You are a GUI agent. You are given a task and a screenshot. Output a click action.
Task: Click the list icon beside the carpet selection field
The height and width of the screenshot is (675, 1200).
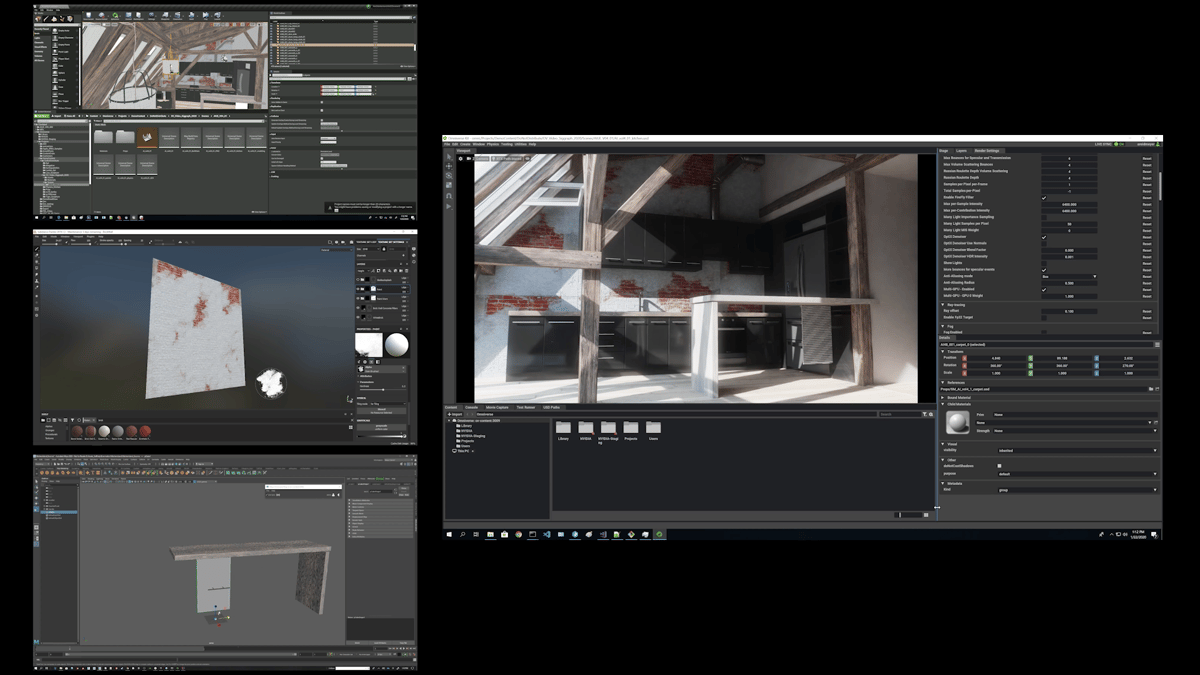point(1157,344)
